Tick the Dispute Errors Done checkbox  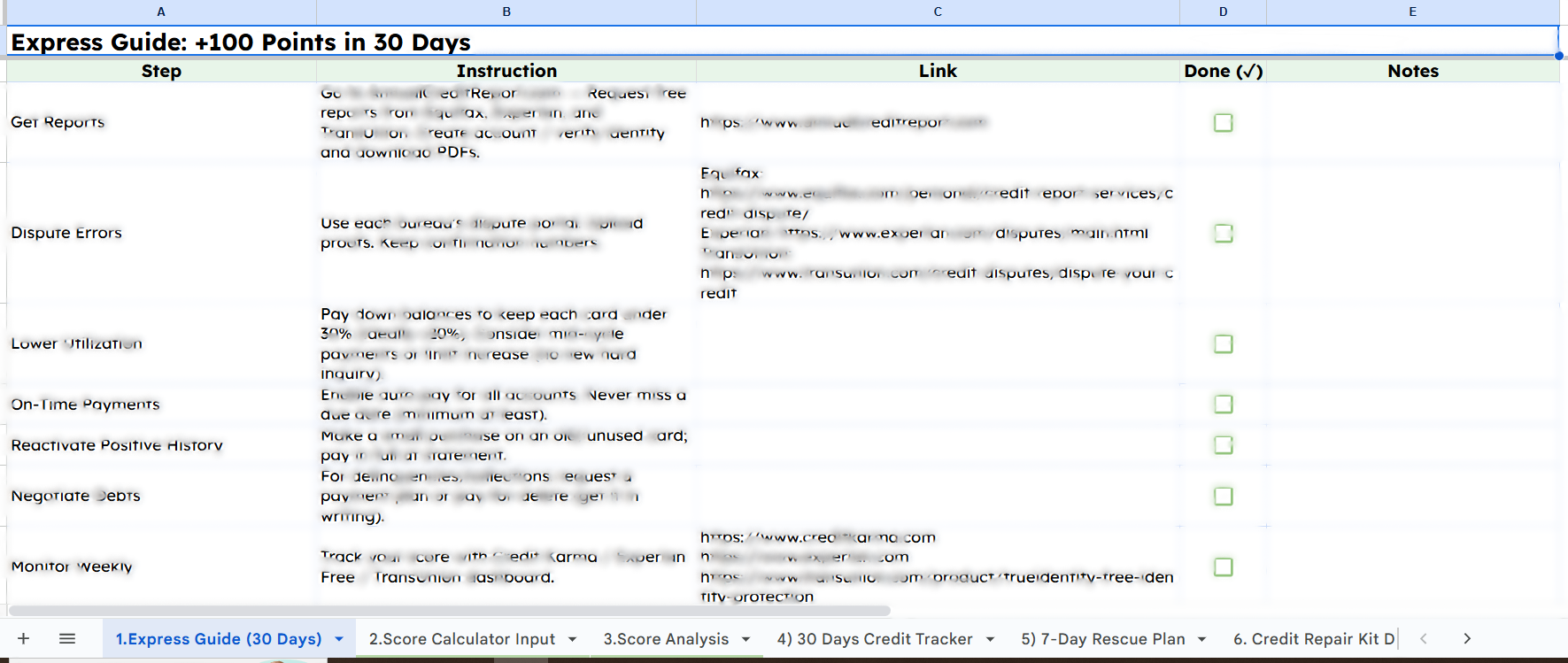click(1223, 233)
